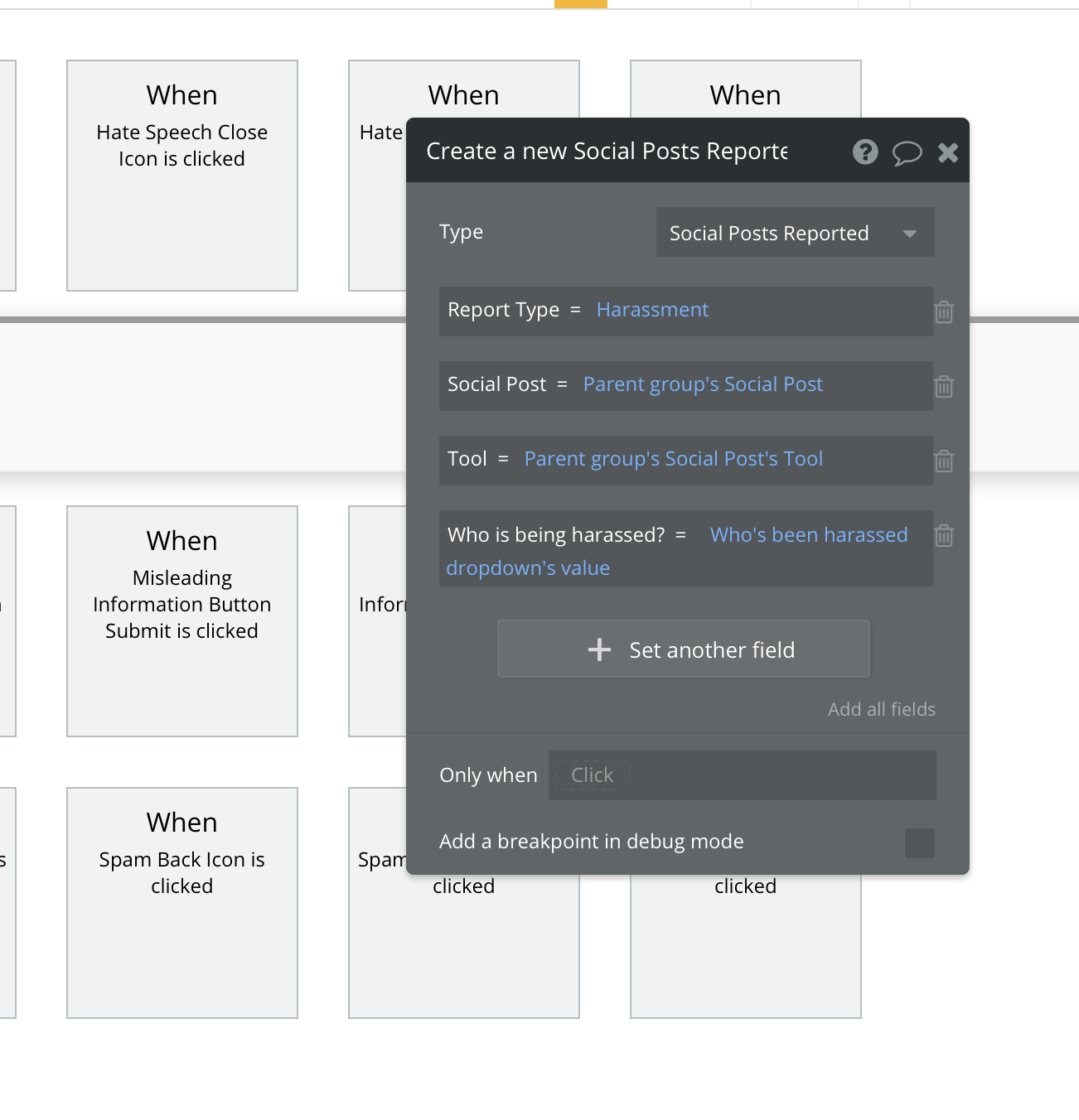This screenshot has height=1120, width=1079.
Task: Delete the Report Type field
Action: [x=944, y=312]
